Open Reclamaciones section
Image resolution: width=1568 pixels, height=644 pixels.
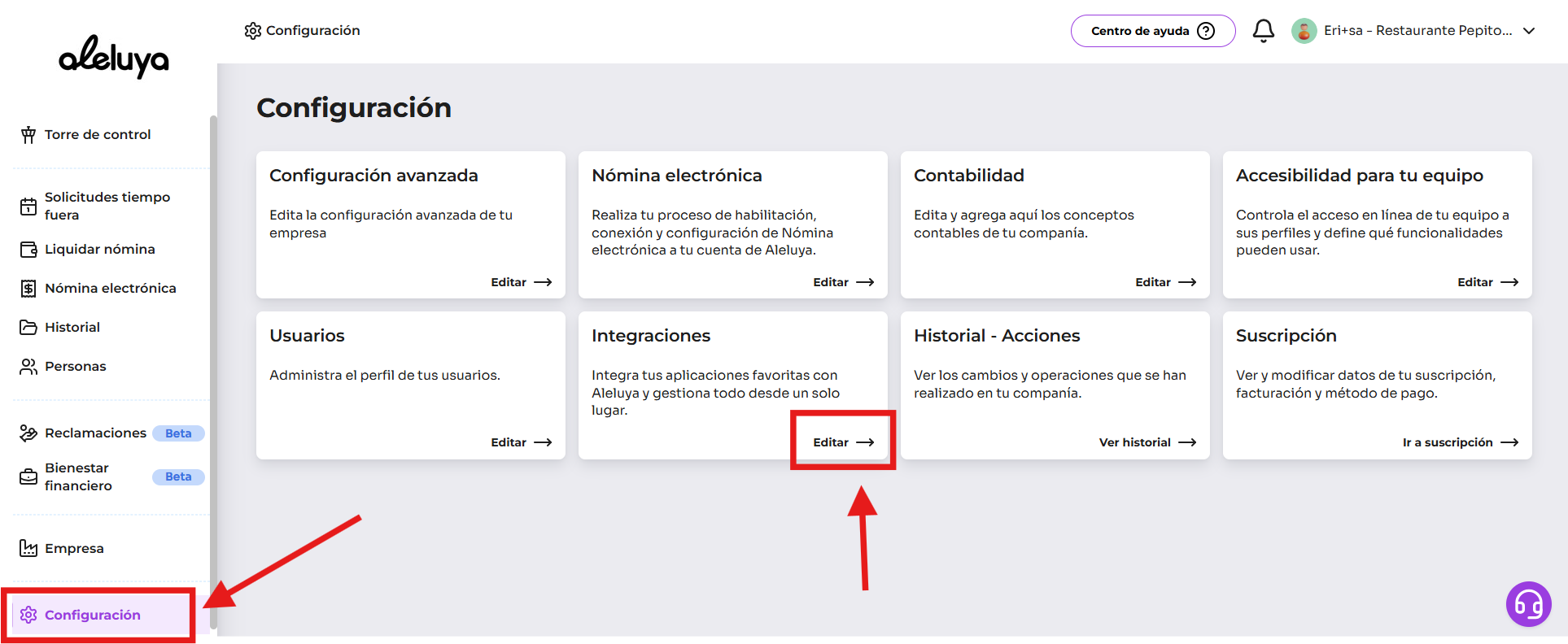tap(96, 433)
